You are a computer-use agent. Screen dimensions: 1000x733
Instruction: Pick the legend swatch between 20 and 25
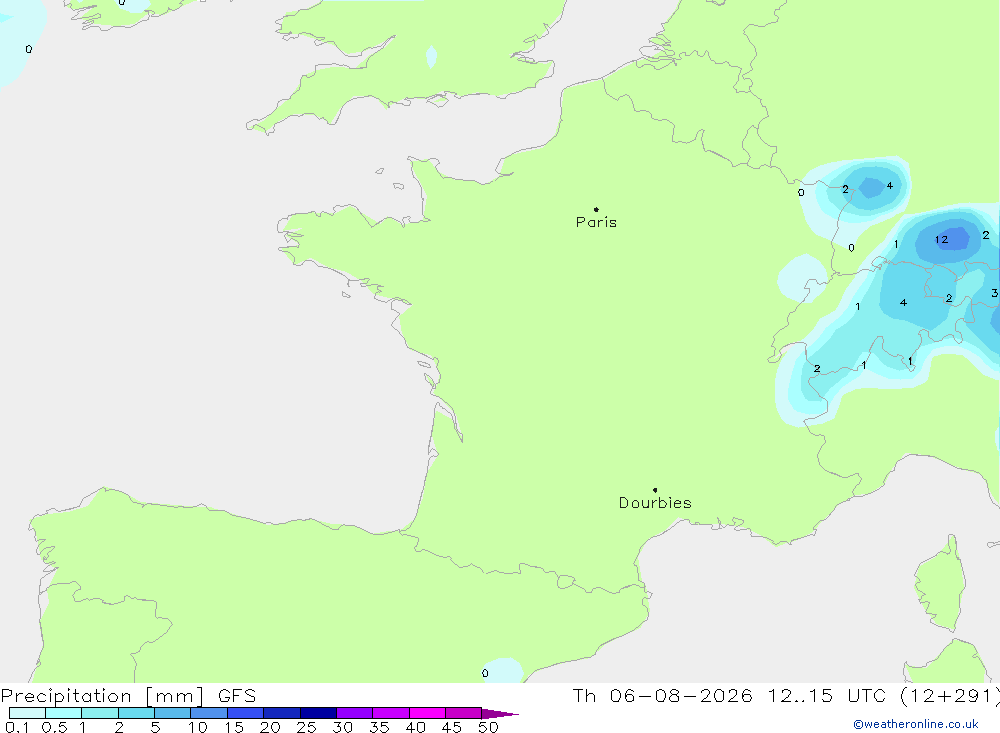tap(282, 713)
